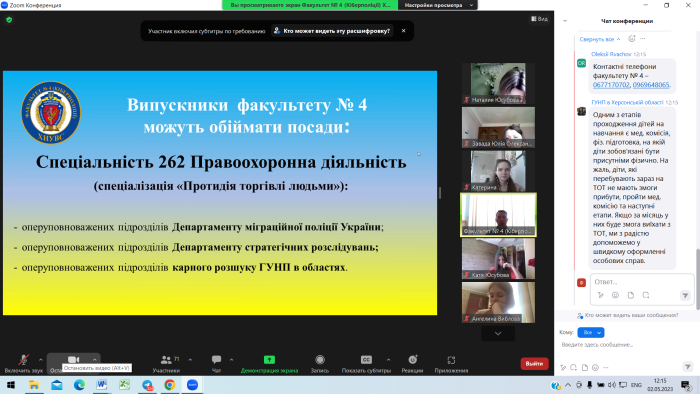Viewport: 700px width, 394px height.
Task: Click ENG language indicator in tray
Action: pos(636,385)
